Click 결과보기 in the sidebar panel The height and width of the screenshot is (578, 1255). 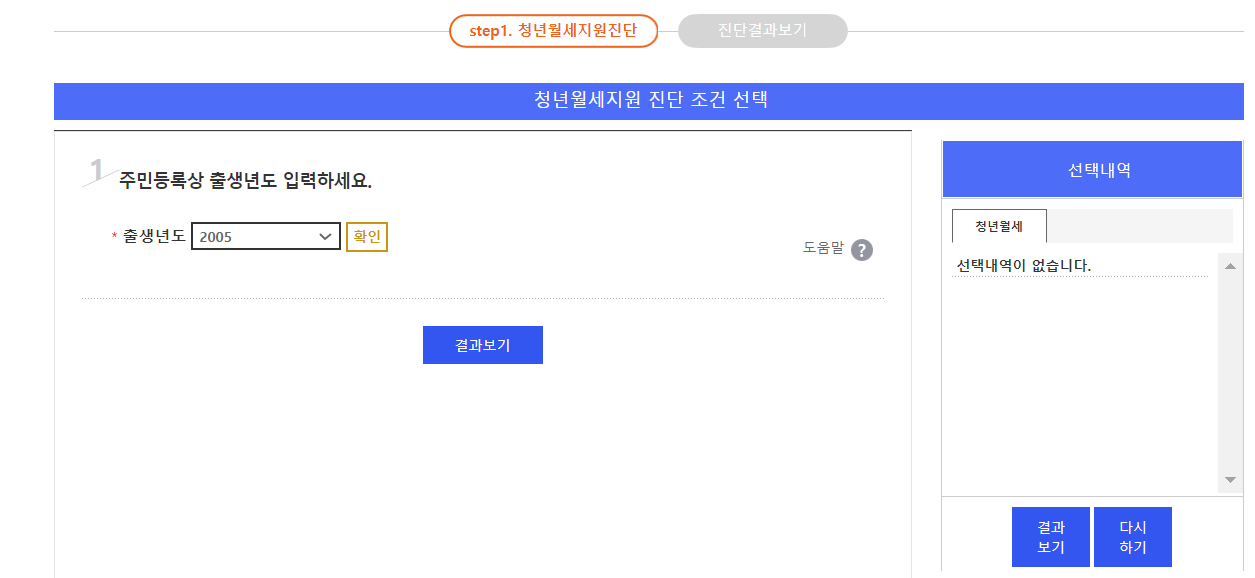pos(1051,536)
